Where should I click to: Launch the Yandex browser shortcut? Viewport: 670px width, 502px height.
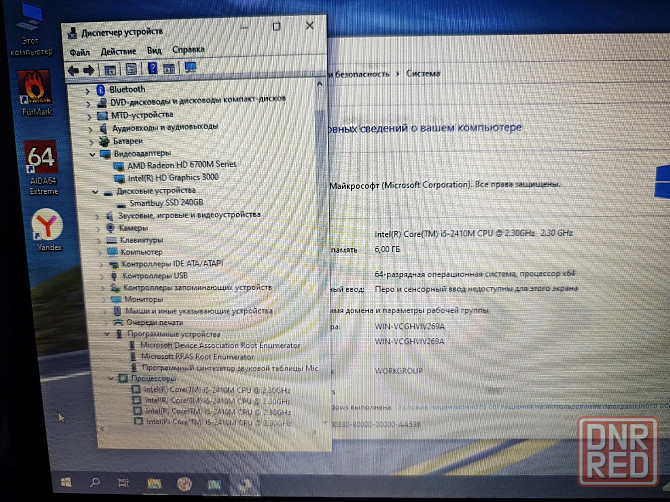(x=48, y=230)
